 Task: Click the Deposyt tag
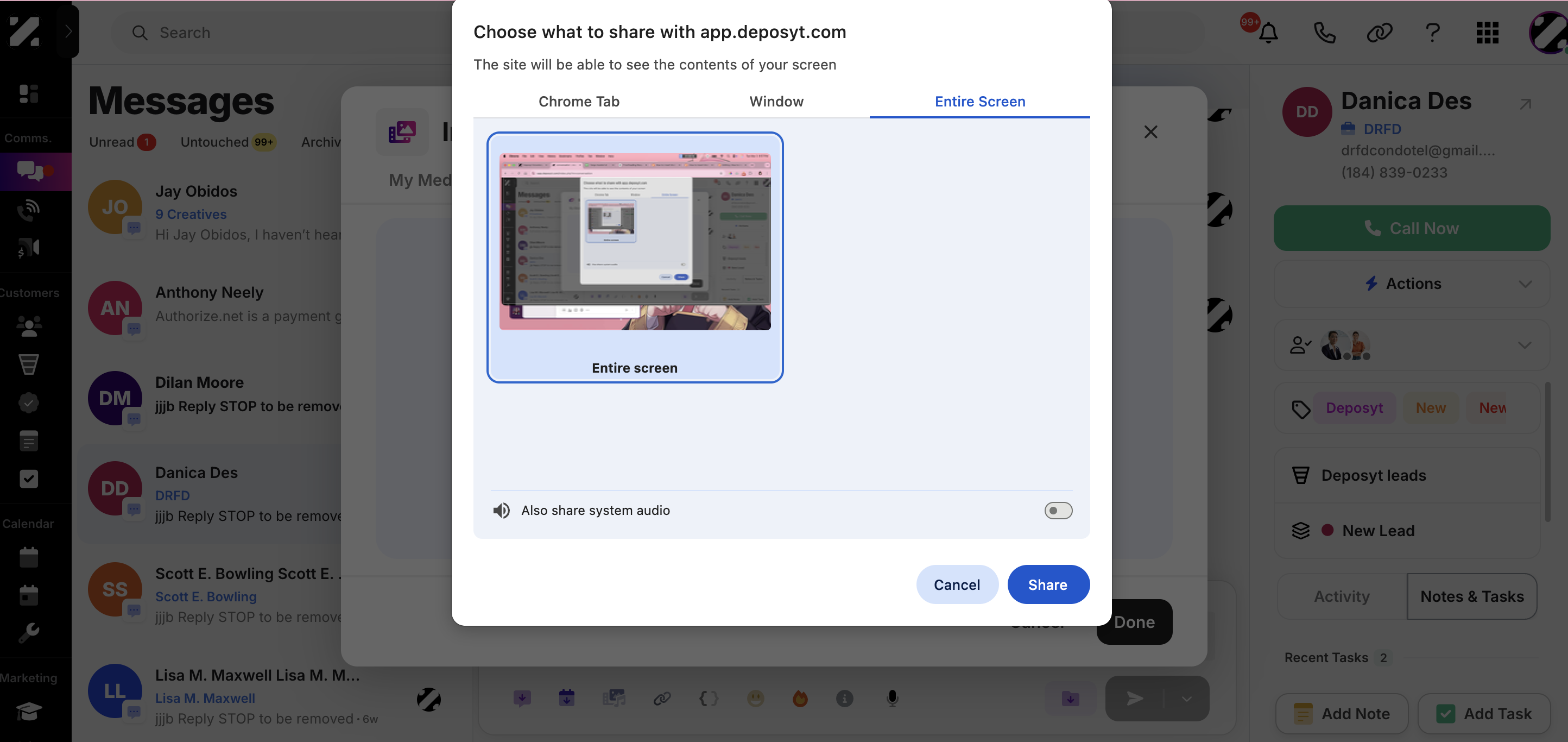pyautogui.click(x=1354, y=408)
